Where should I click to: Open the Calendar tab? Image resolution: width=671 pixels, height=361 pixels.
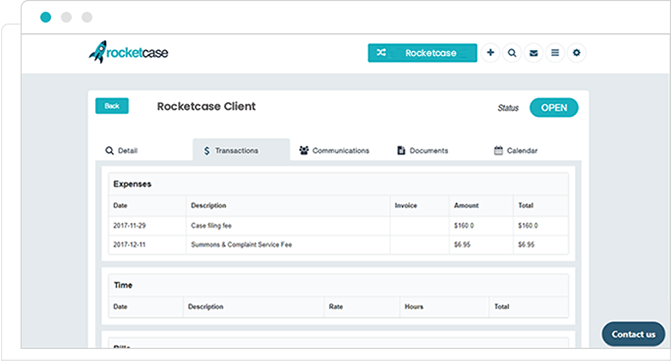(x=516, y=151)
